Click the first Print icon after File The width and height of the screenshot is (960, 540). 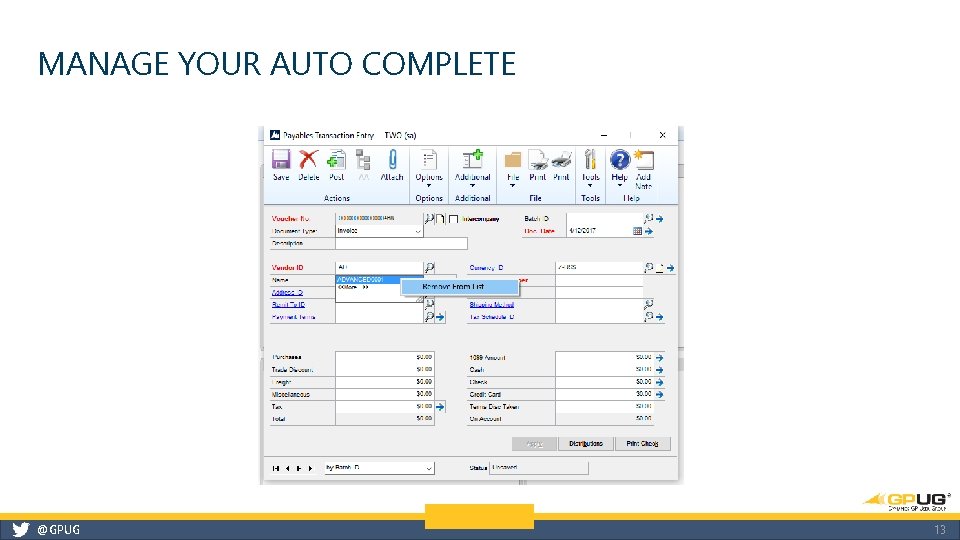[x=538, y=160]
